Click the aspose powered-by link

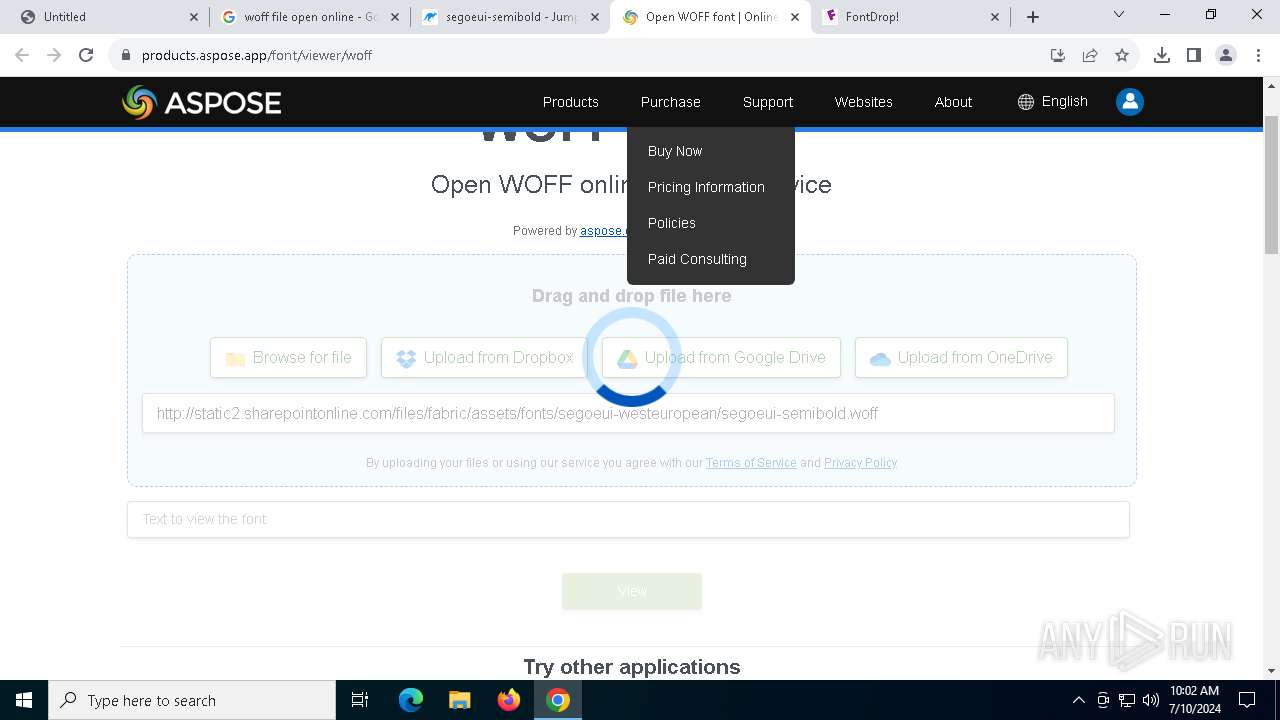tap(603, 231)
